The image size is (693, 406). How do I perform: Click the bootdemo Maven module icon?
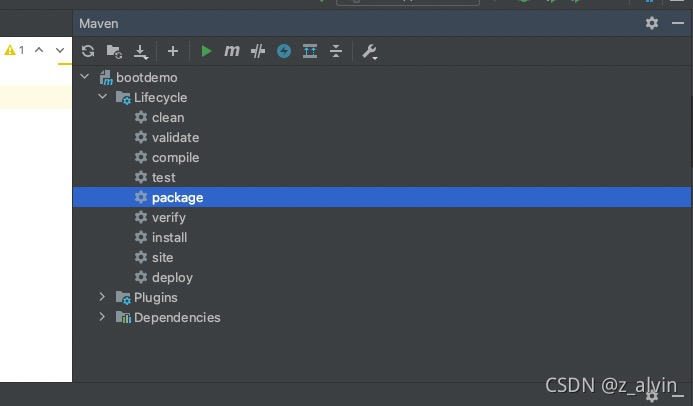[x=106, y=78]
